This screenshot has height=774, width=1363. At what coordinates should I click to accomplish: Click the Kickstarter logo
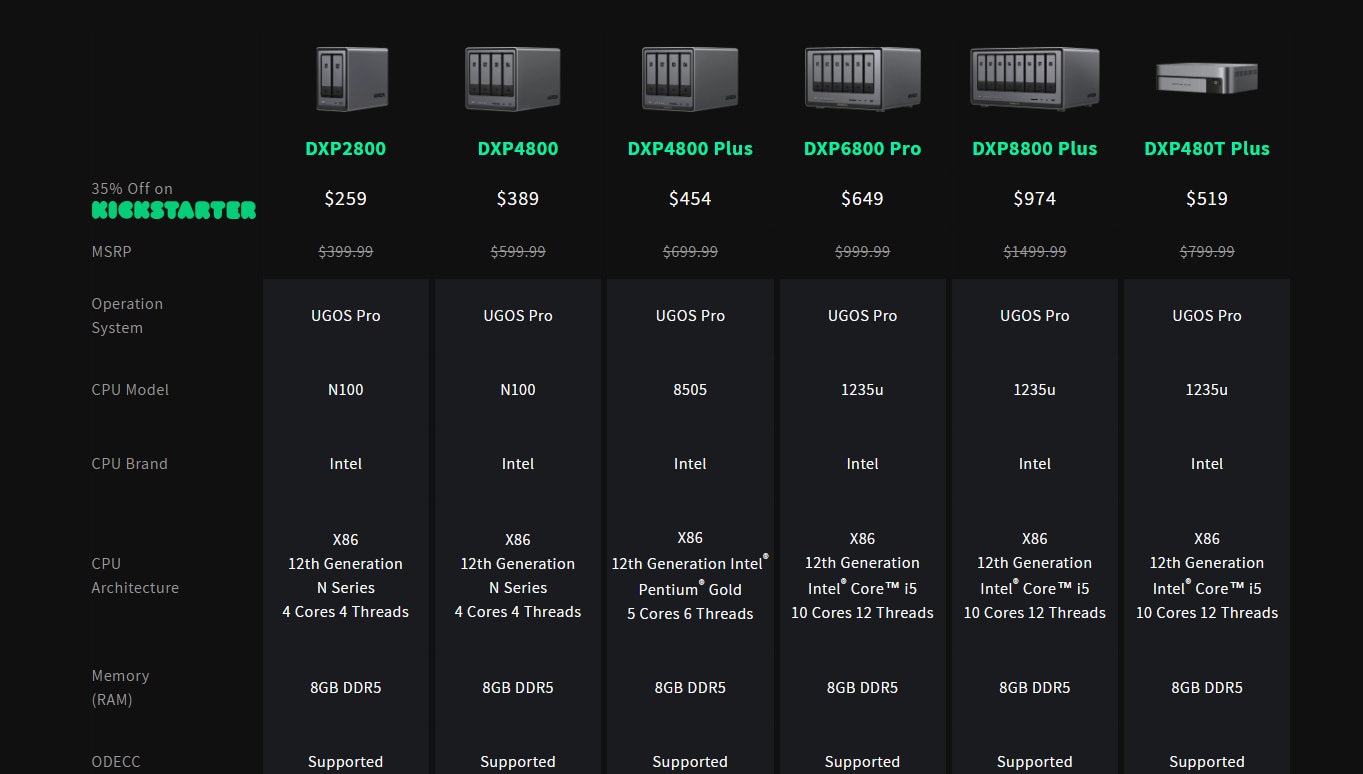(x=174, y=210)
